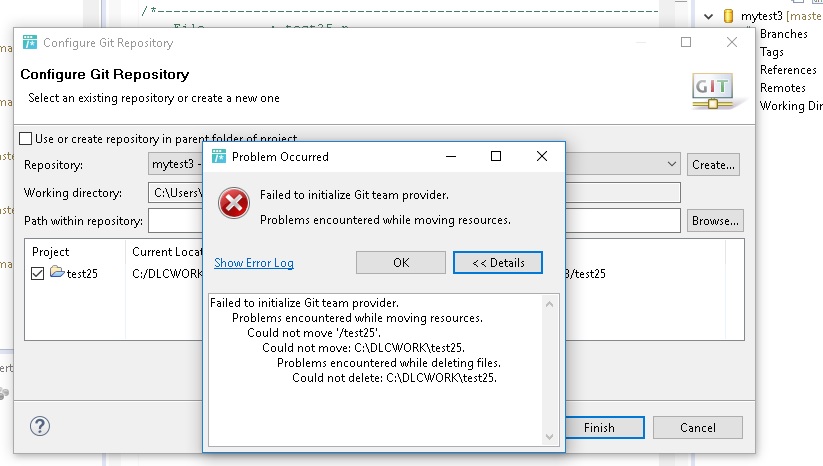Toggle the test25 project checkbox
The image size is (823, 466).
coord(38,274)
